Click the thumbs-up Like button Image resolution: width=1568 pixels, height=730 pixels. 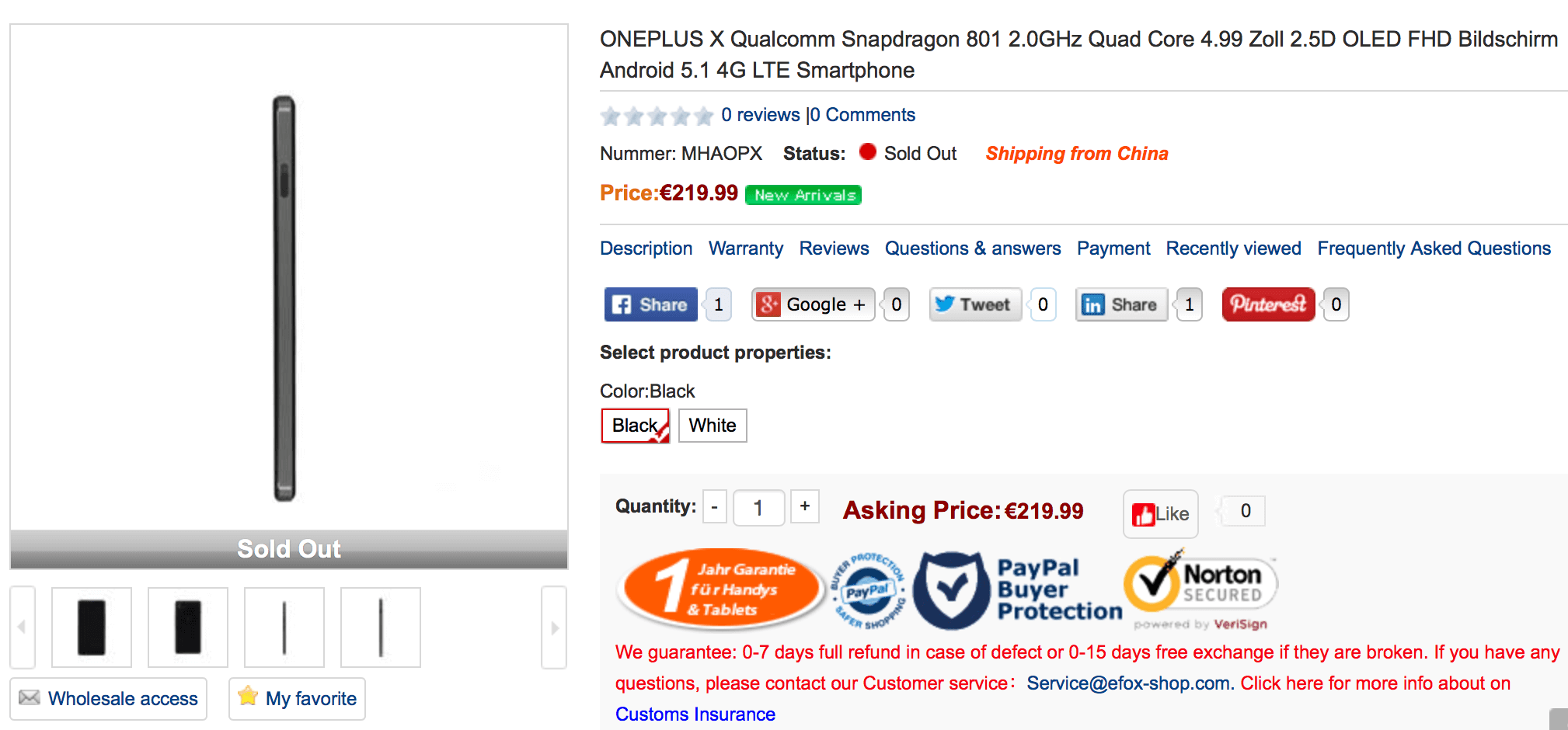(1161, 513)
